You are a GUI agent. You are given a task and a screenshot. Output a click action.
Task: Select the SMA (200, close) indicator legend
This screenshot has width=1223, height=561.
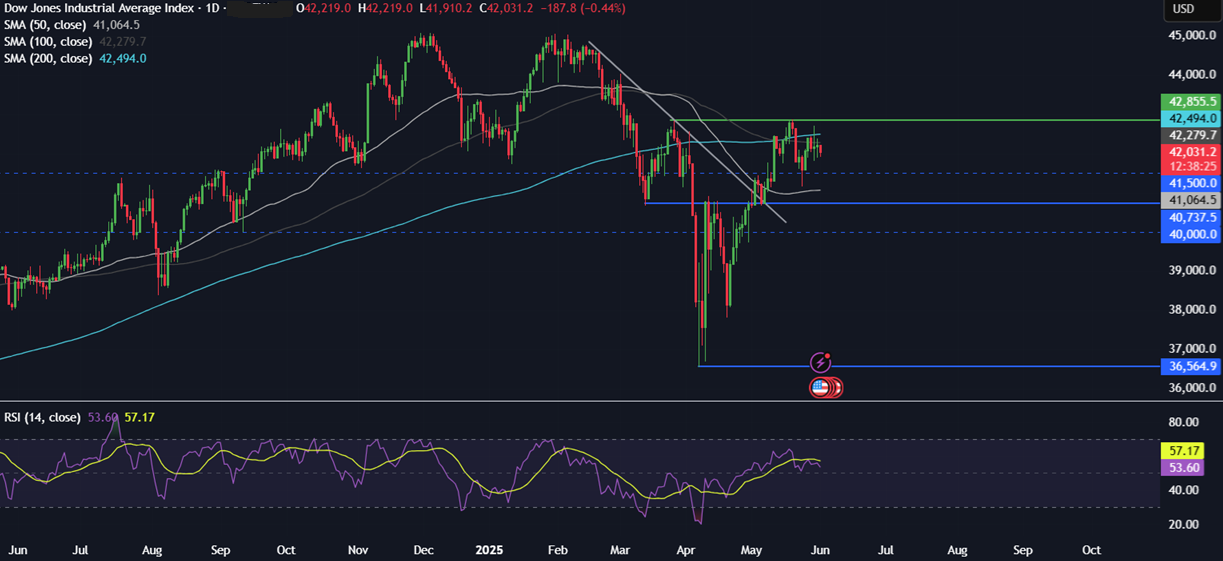point(49,59)
